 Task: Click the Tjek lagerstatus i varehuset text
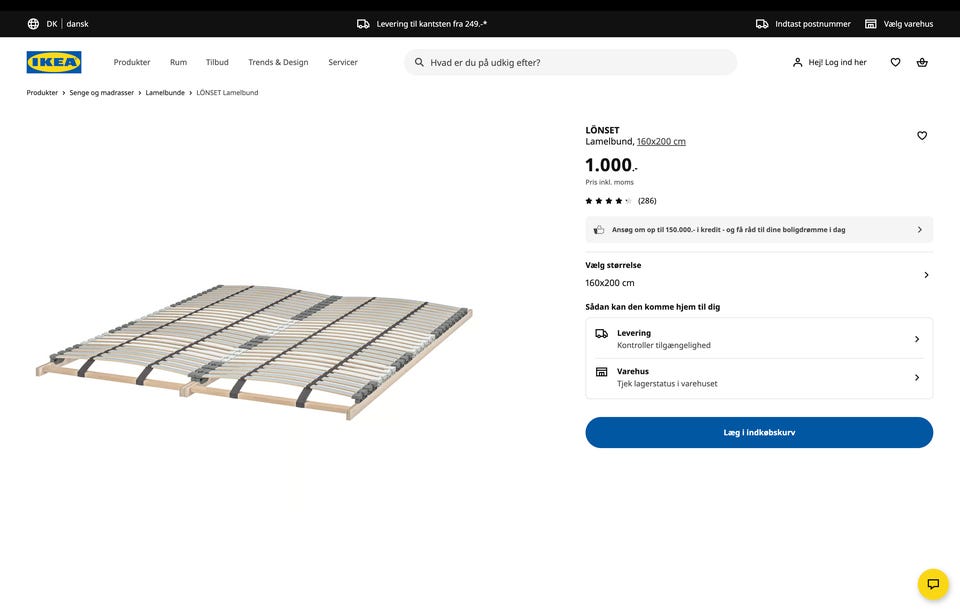click(x=667, y=384)
